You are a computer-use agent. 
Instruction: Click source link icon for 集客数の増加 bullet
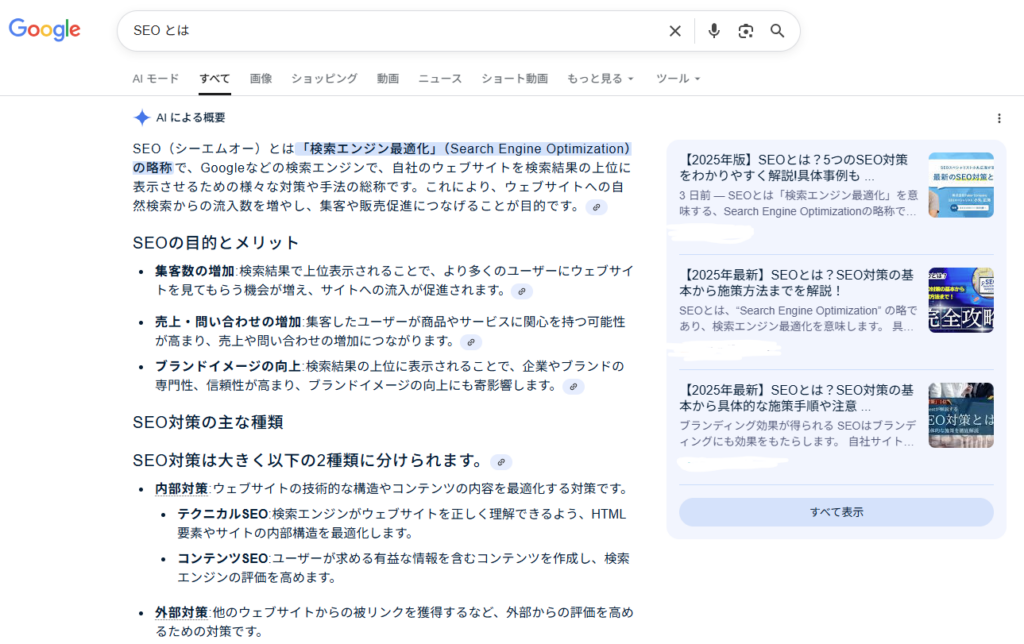(522, 291)
